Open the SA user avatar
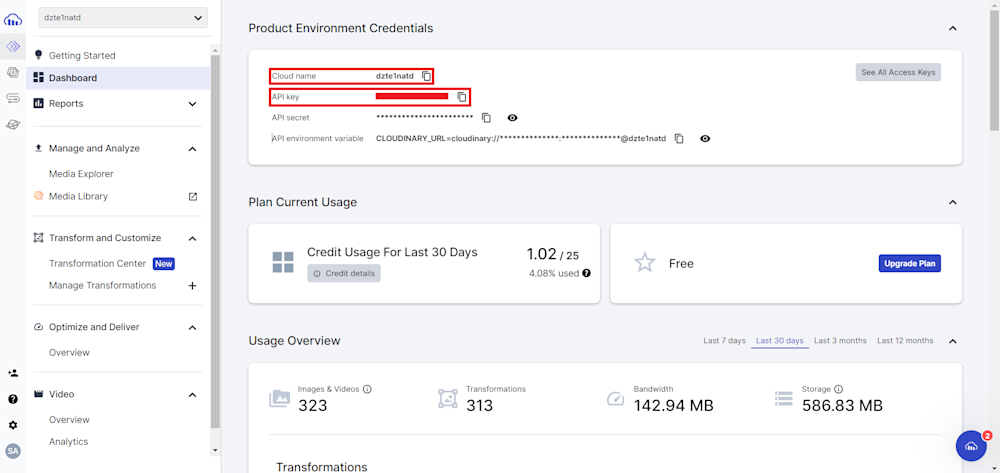Screen dimensions: 1000x473 coord(13,451)
